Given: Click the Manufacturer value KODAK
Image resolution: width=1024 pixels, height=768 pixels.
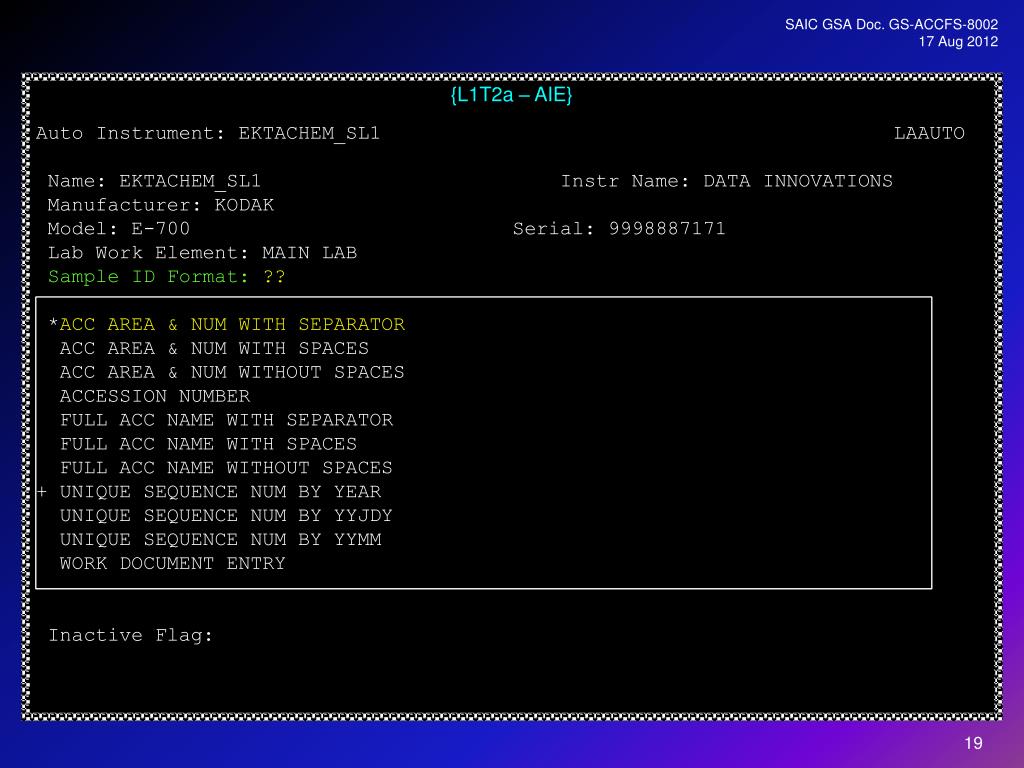Looking at the screenshot, I should (x=244, y=205).
